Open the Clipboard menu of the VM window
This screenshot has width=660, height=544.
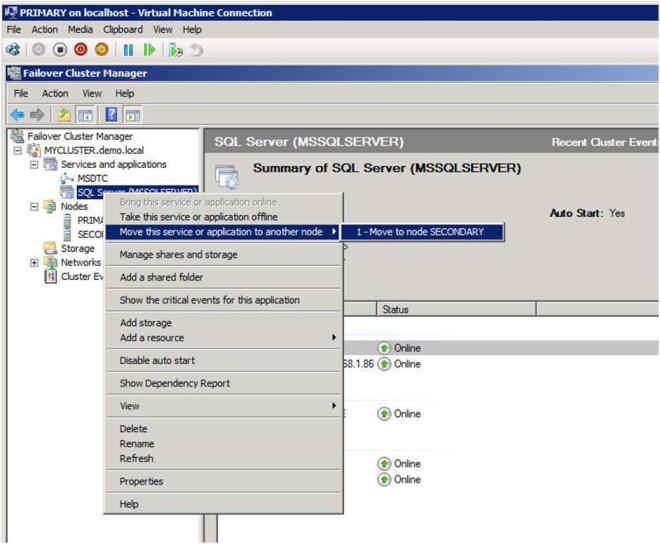(123, 30)
